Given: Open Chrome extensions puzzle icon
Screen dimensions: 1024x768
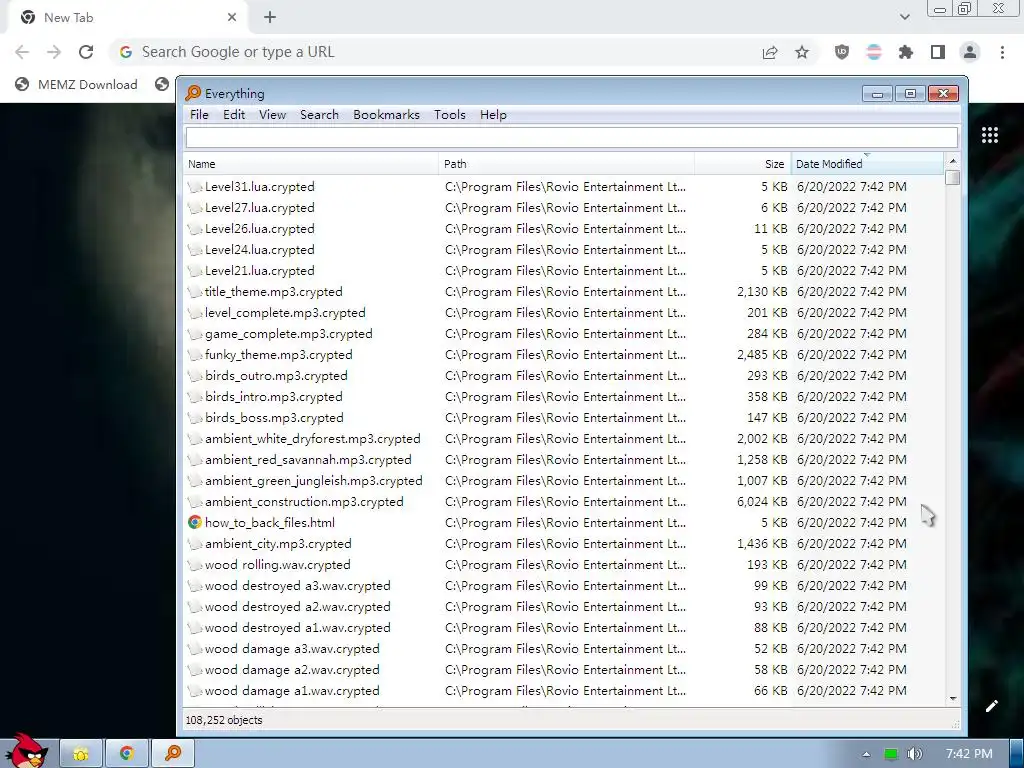Looking at the screenshot, I should [x=906, y=52].
